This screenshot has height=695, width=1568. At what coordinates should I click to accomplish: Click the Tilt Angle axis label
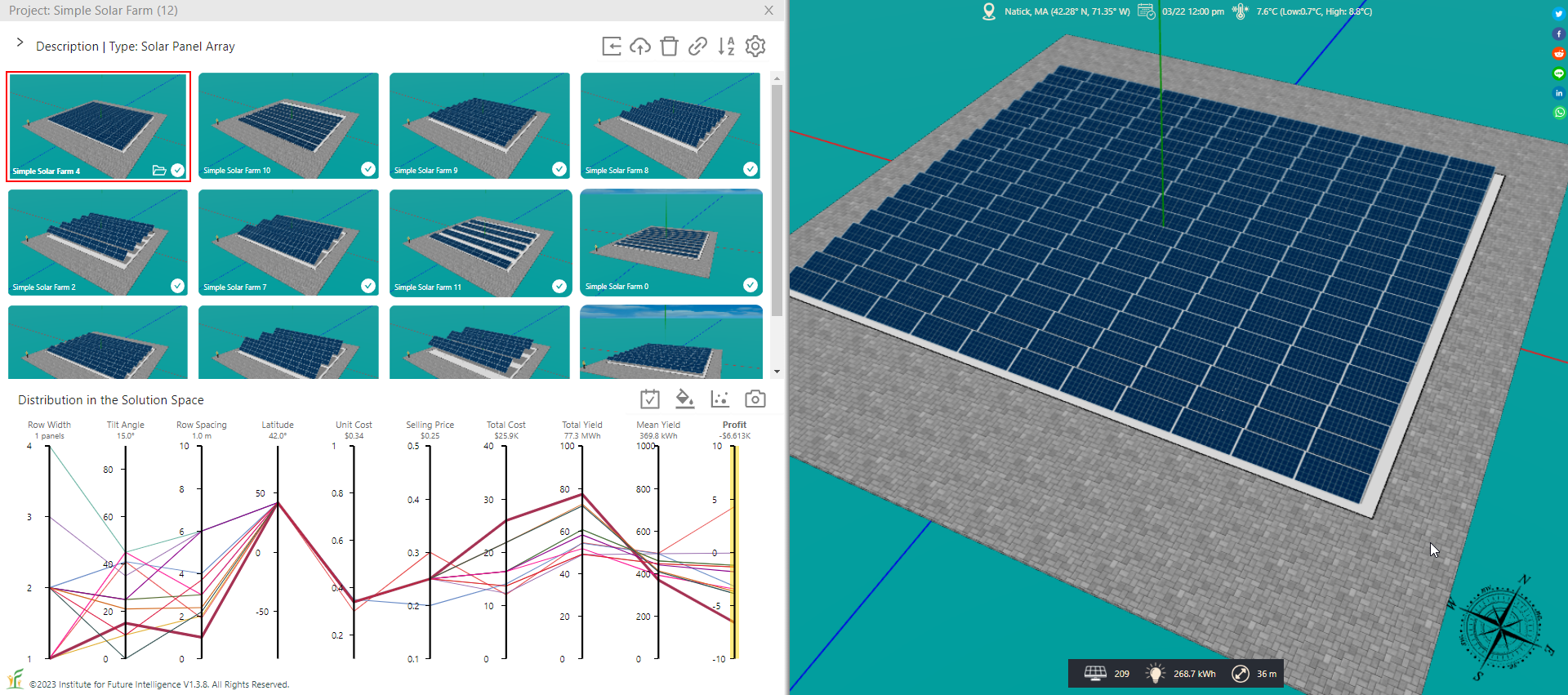coord(125,425)
